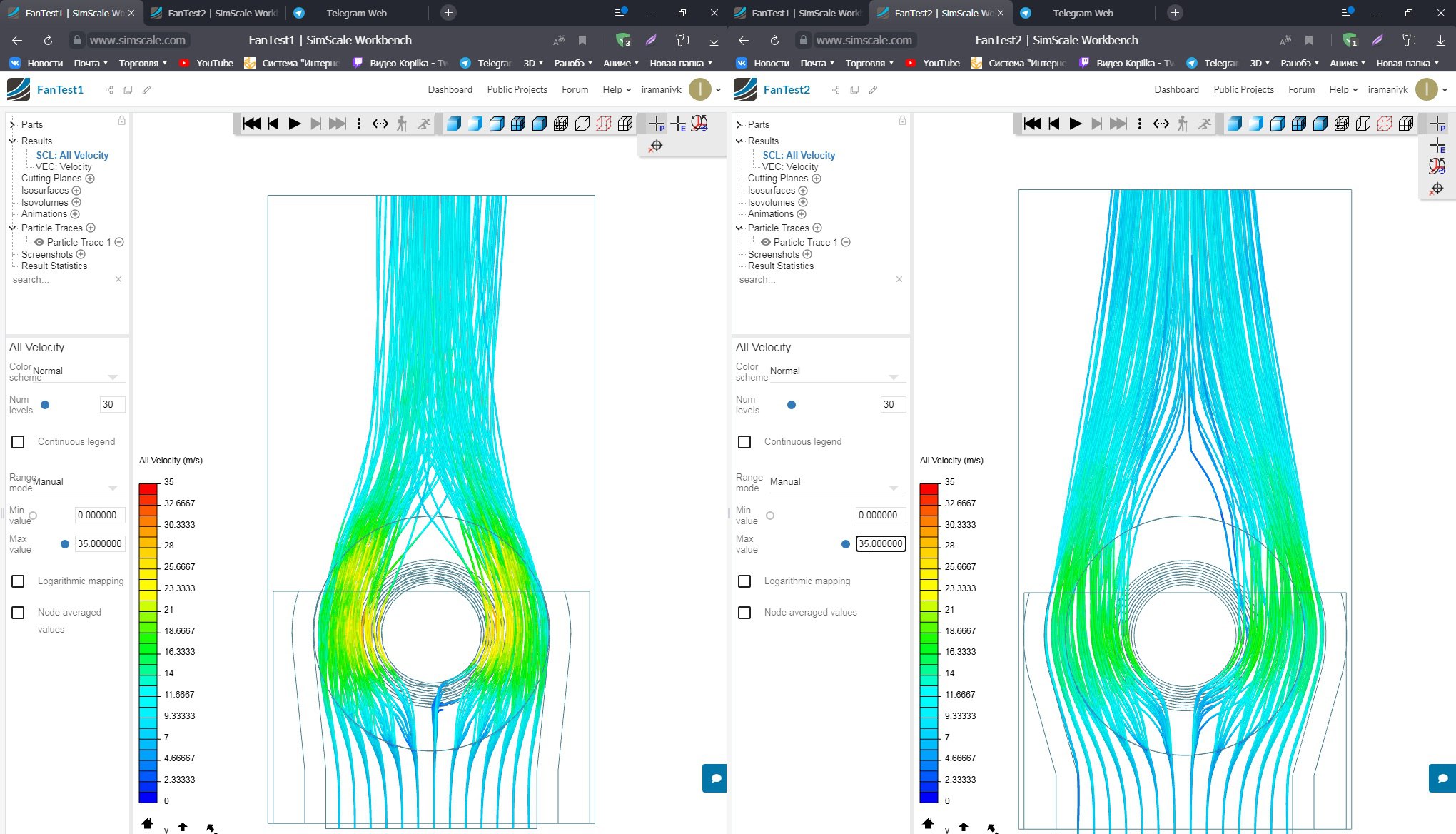Image resolution: width=1456 pixels, height=834 pixels.
Task: Select wireframe outline cube in FanTest1
Action: (582, 124)
